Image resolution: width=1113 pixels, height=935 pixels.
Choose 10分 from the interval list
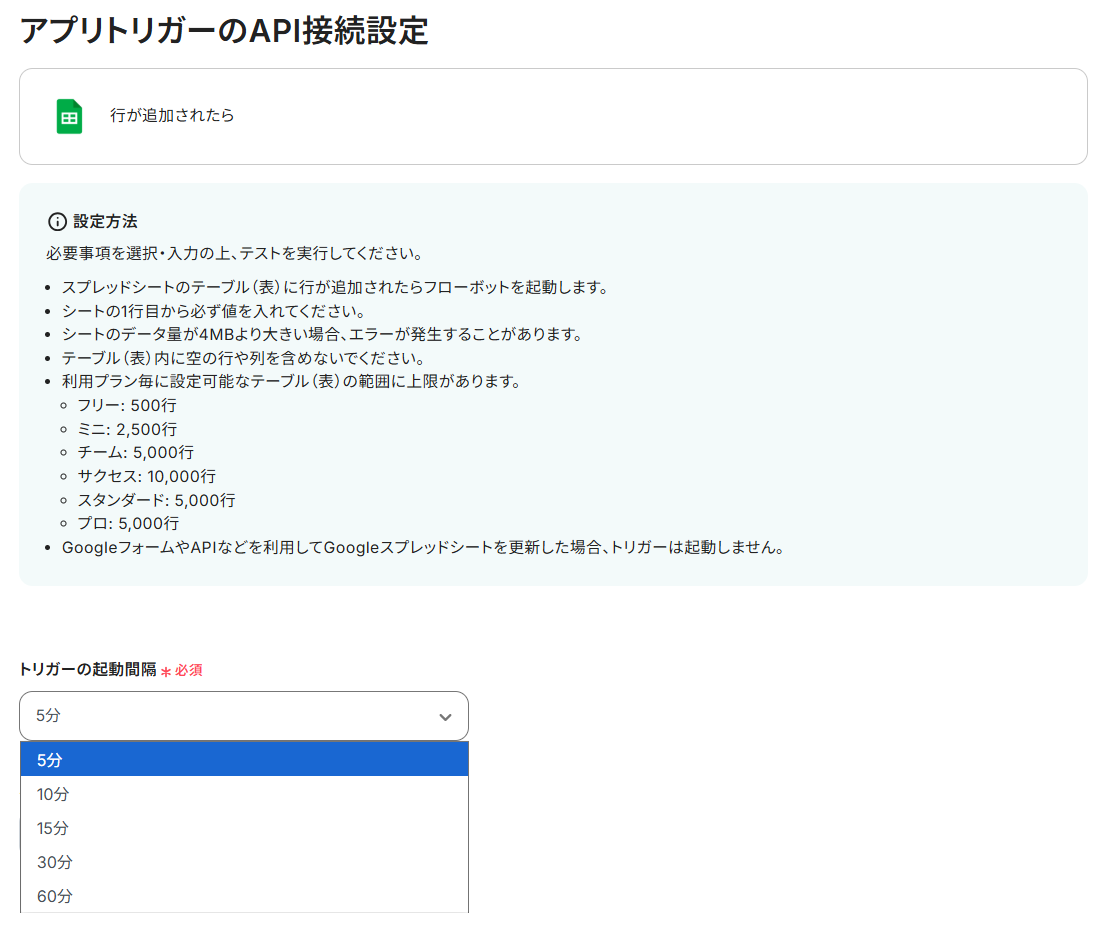pyautogui.click(x=244, y=794)
